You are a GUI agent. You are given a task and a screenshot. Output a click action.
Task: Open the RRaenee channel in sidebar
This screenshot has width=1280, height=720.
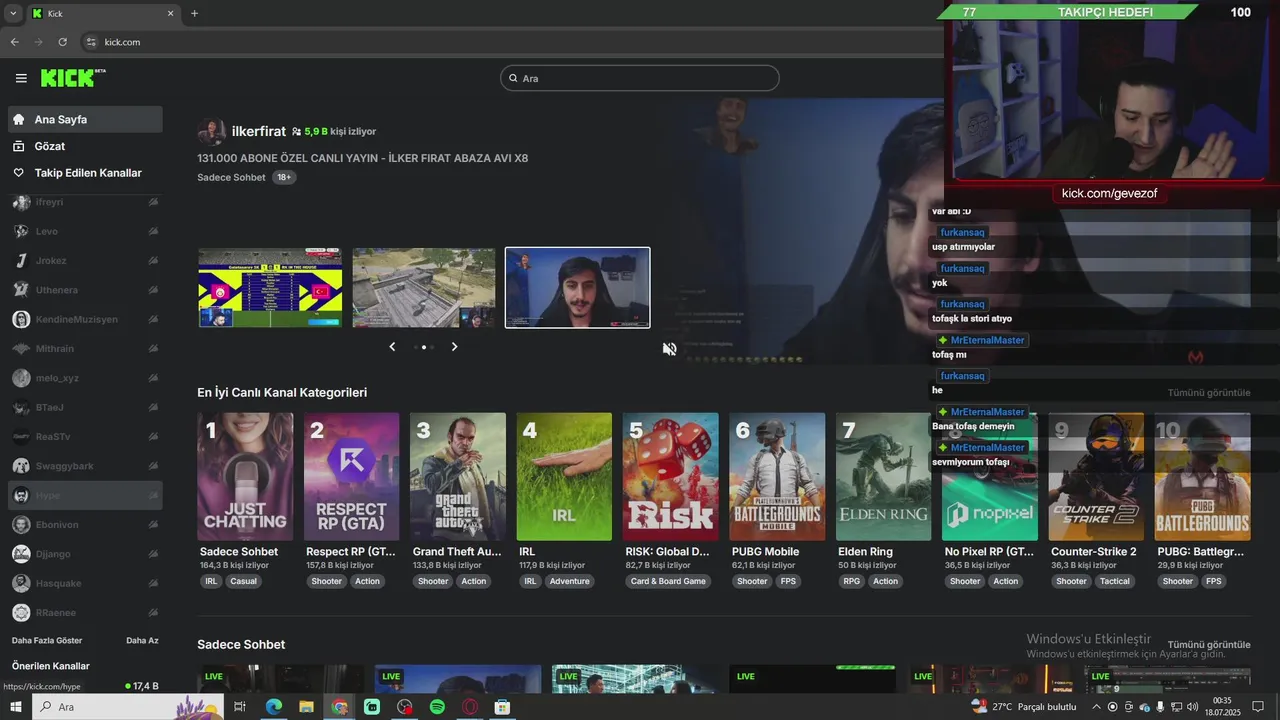click(85, 612)
